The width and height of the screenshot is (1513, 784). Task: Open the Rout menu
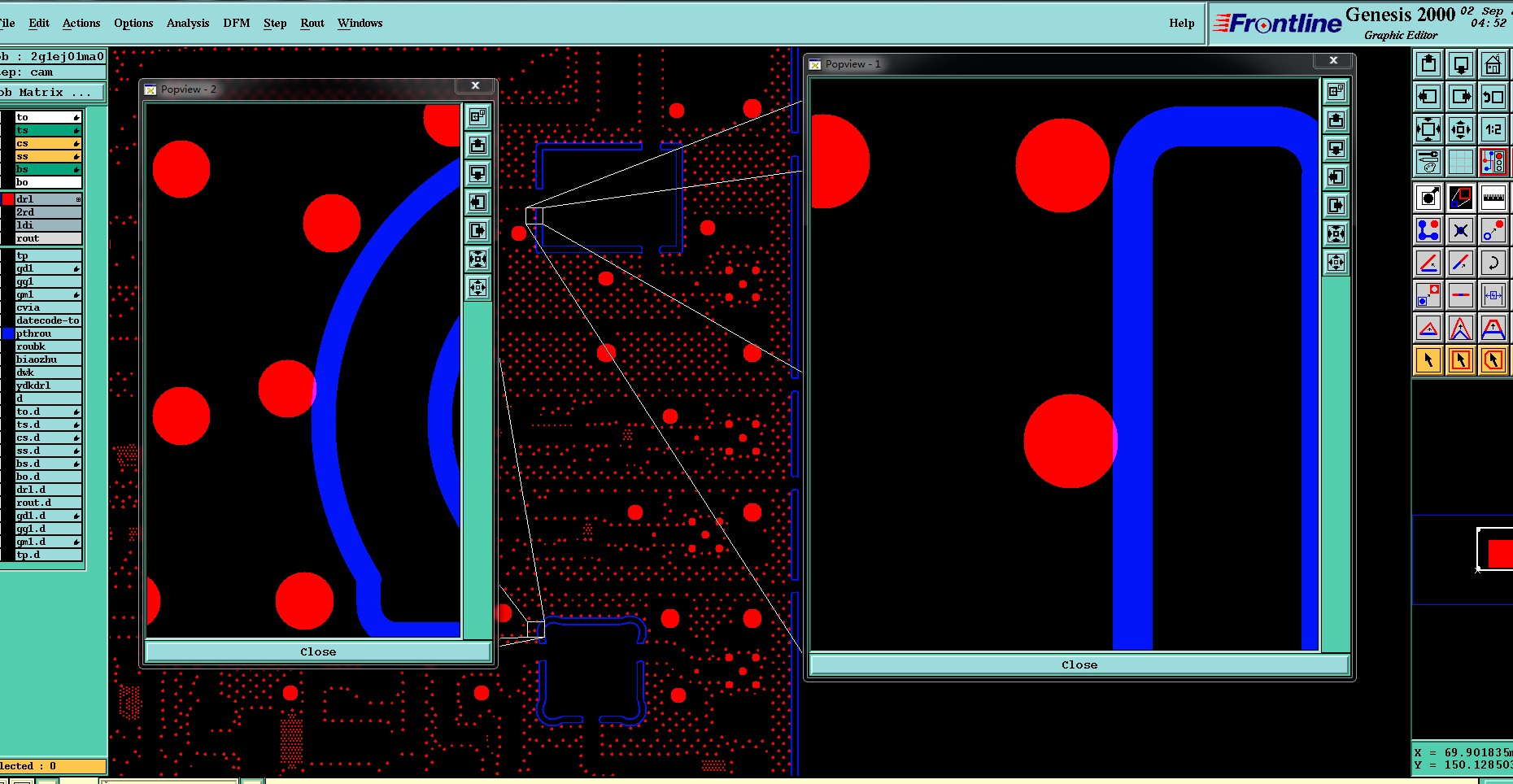coord(312,23)
